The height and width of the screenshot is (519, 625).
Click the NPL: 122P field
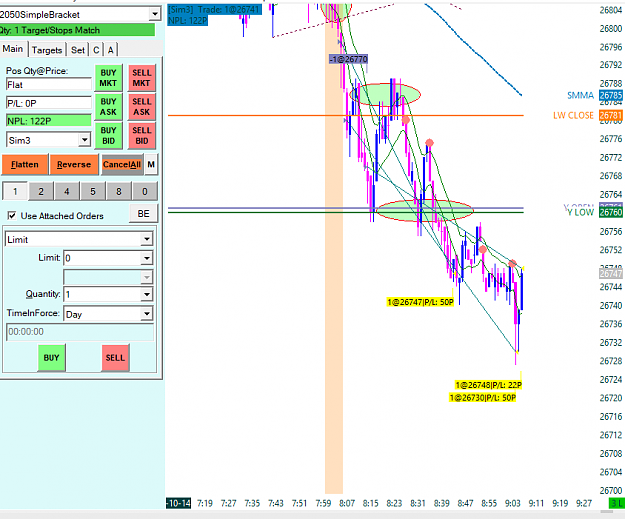coord(49,121)
